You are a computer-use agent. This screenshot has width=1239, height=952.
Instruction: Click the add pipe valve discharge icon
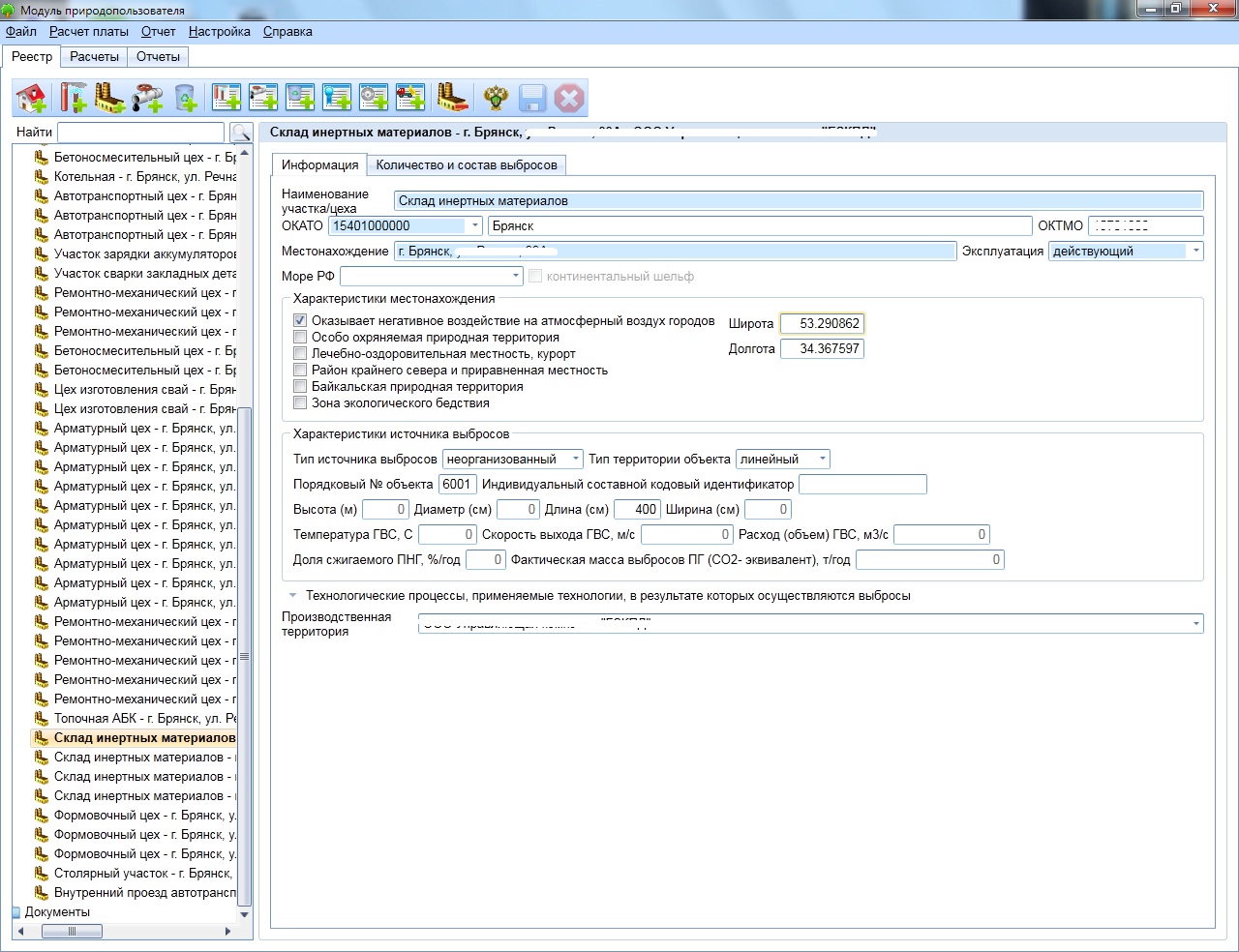point(148,98)
